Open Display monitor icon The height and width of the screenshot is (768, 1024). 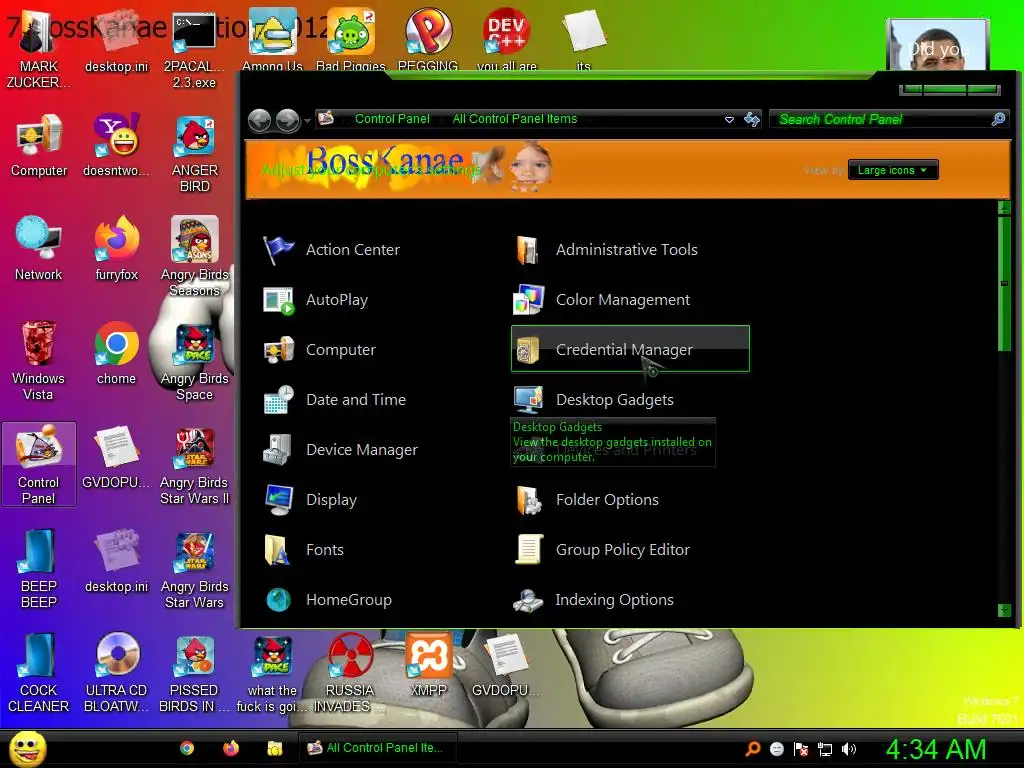tap(279, 500)
